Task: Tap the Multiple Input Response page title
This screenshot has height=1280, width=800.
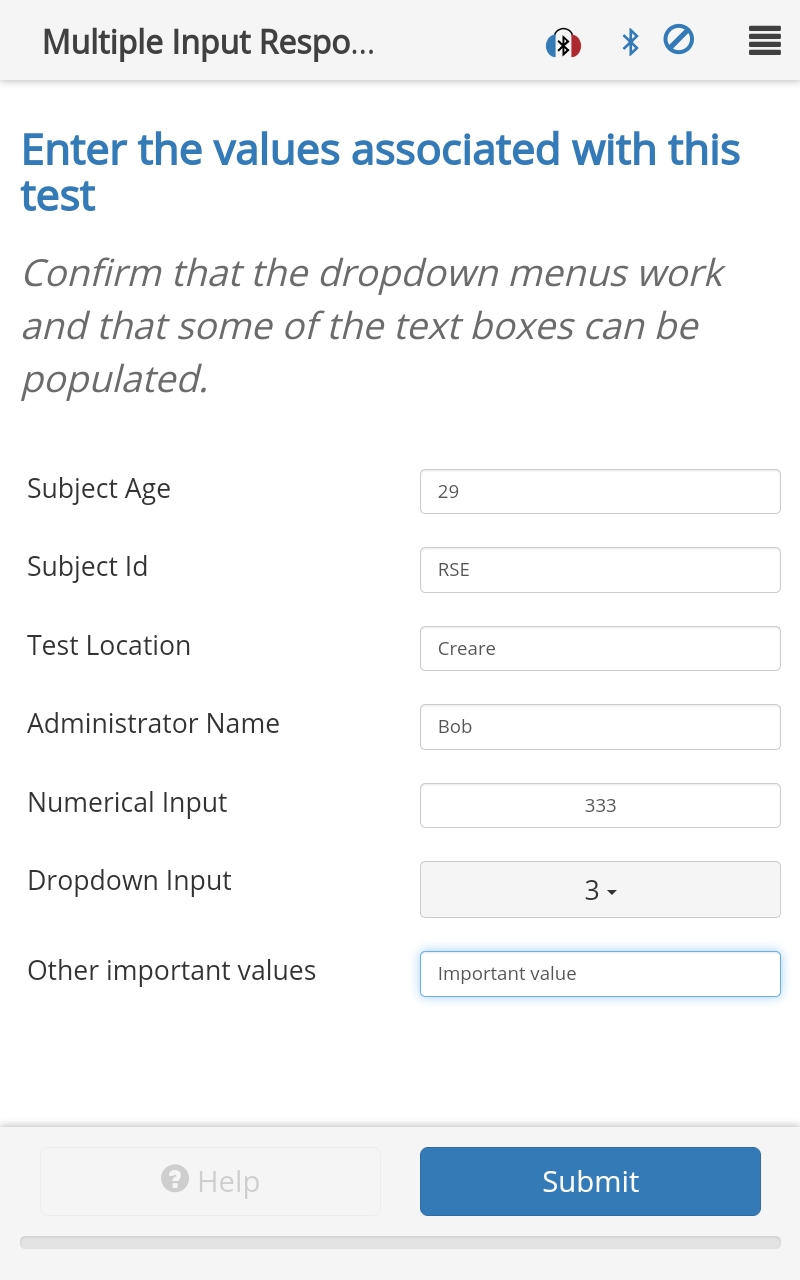Action: click(x=208, y=42)
